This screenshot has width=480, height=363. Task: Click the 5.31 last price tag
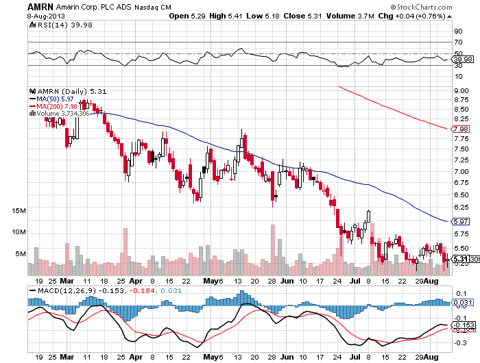pyautogui.click(x=461, y=259)
